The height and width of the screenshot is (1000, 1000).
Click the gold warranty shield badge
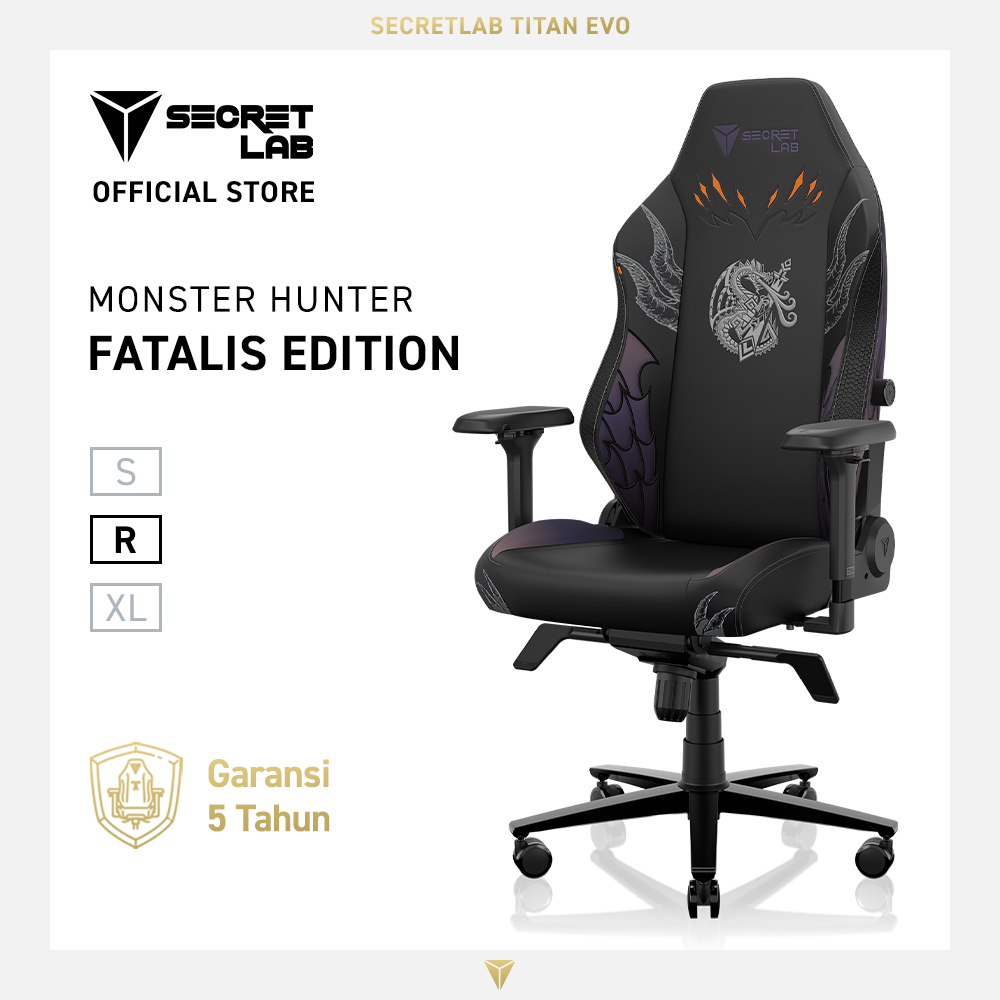136,795
